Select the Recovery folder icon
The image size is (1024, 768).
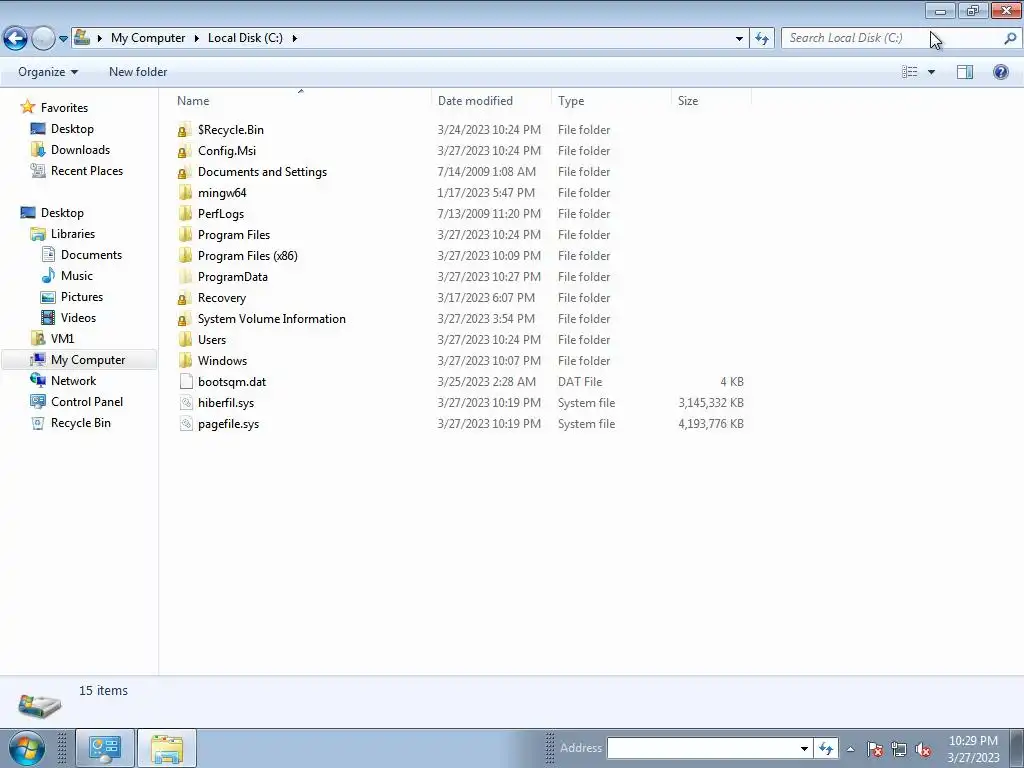(185, 298)
